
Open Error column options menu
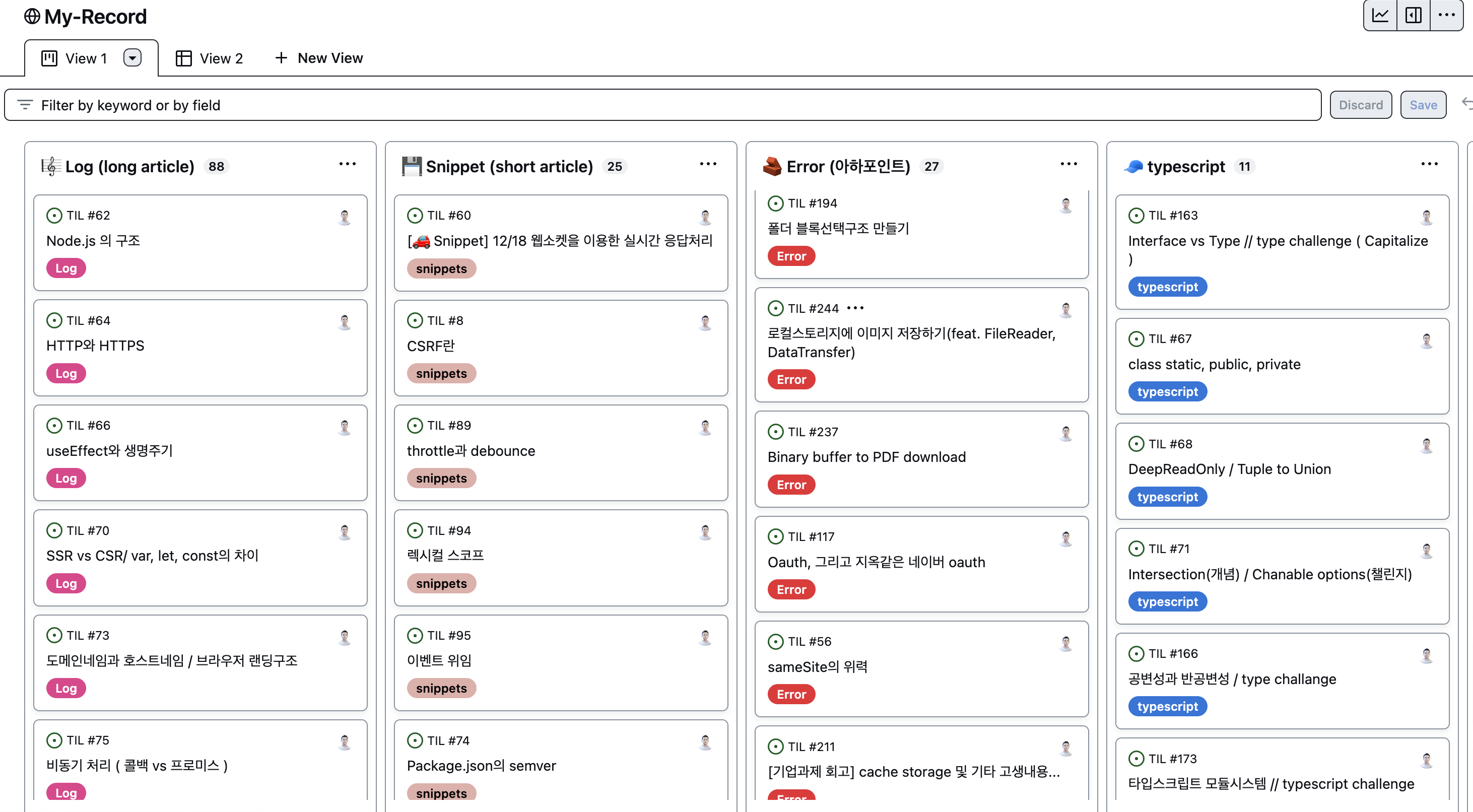tap(1068, 165)
